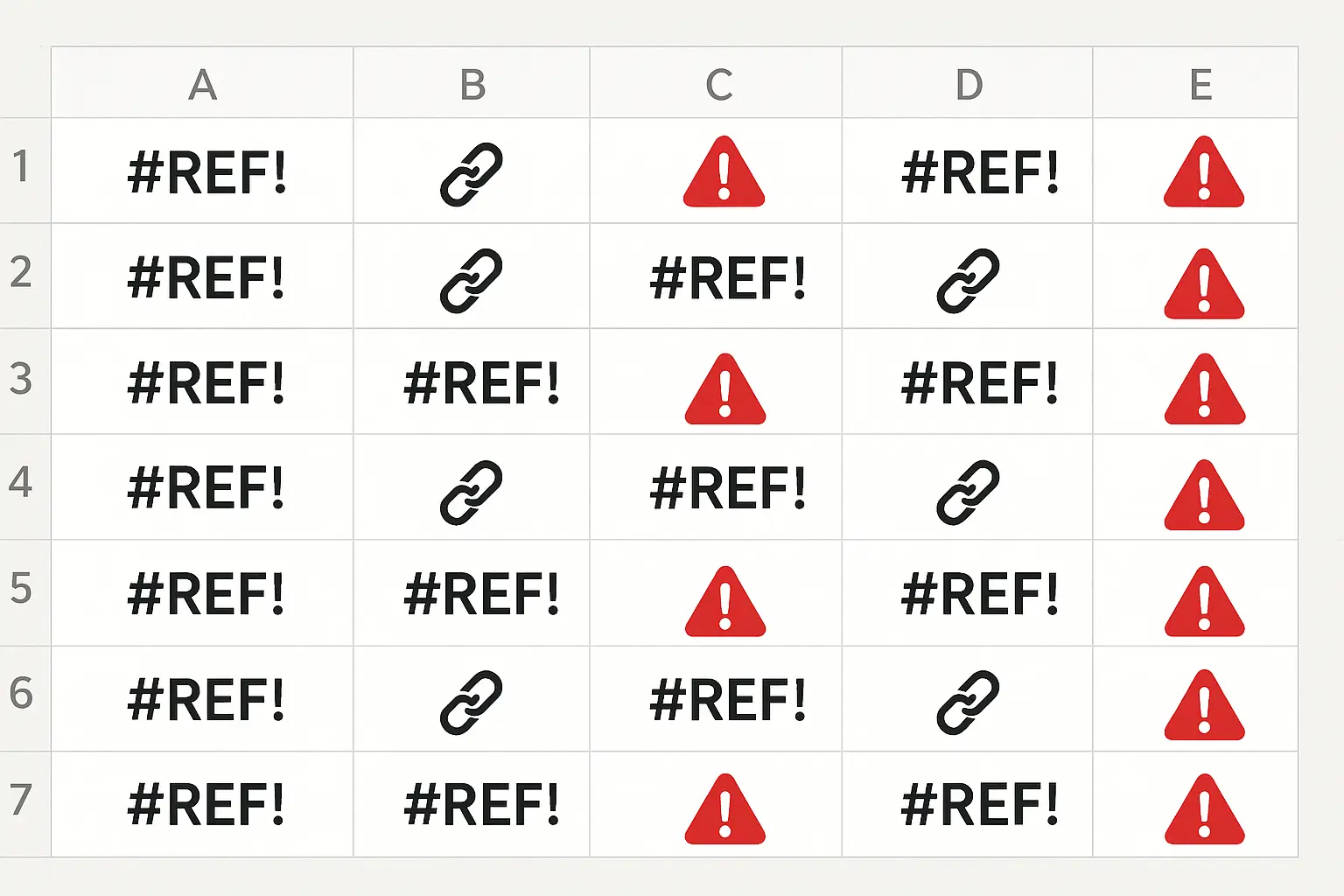The image size is (1344, 896).
Task: Click the column E header
Action: tap(1200, 84)
